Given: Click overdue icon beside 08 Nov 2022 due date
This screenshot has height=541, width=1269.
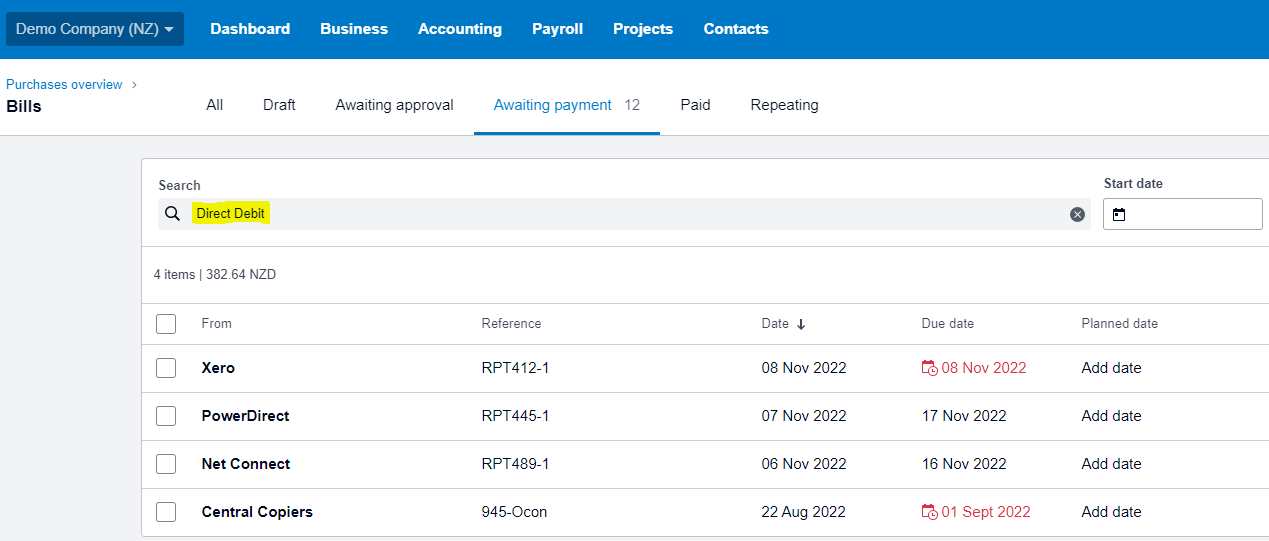Looking at the screenshot, I should coord(930,368).
